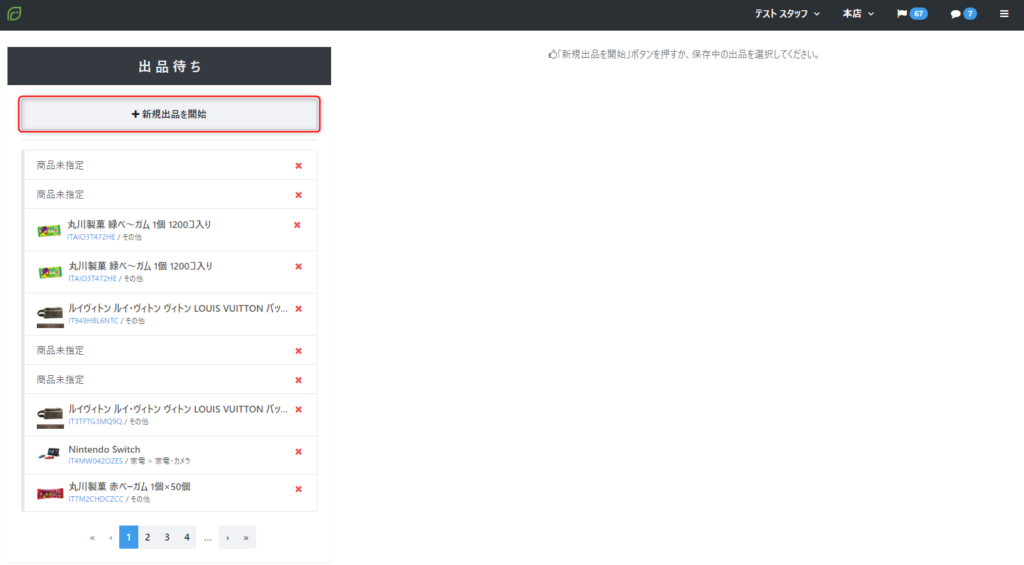The width and height of the screenshot is (1024, 565).
Task: Expand the テスト スタッフ user dropdown
Action: tap(787, 14)
